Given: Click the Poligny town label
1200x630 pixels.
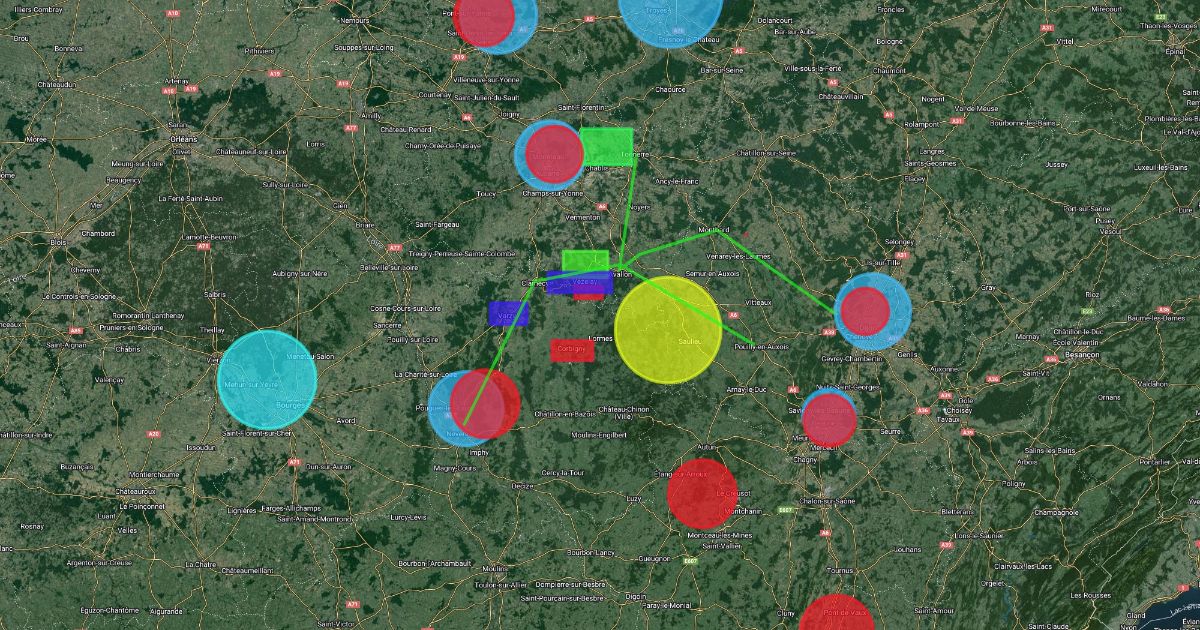Looking at the screenshot, I should tap(1013, 482).
